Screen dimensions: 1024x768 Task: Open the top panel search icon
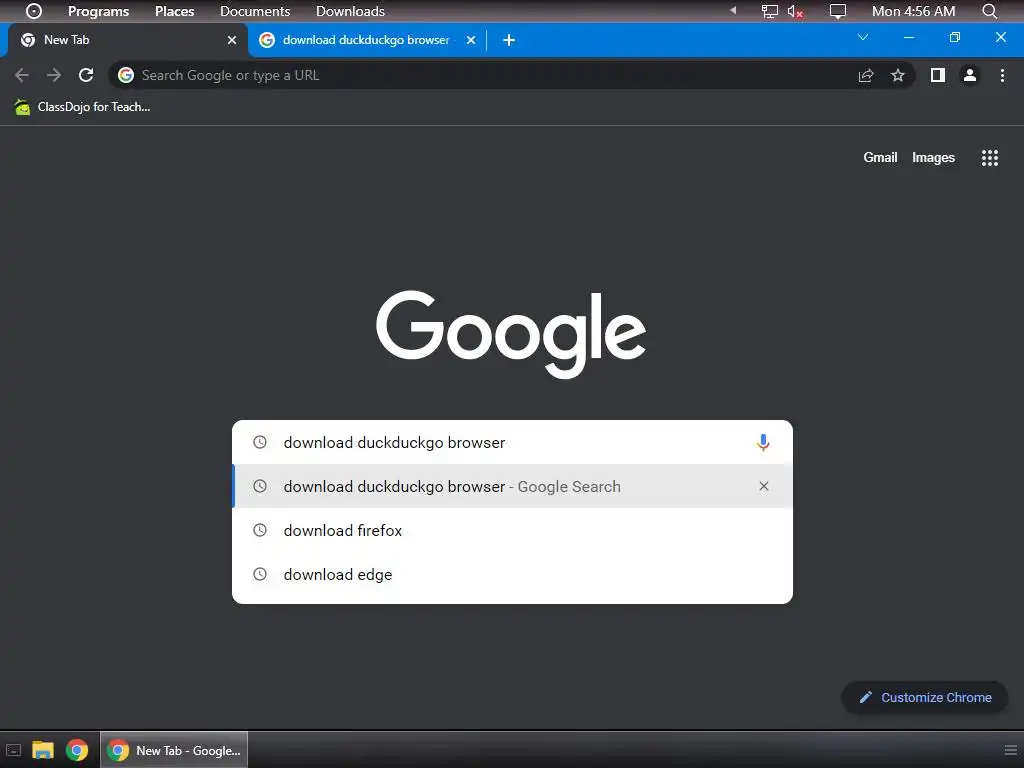tap(990, 11)
